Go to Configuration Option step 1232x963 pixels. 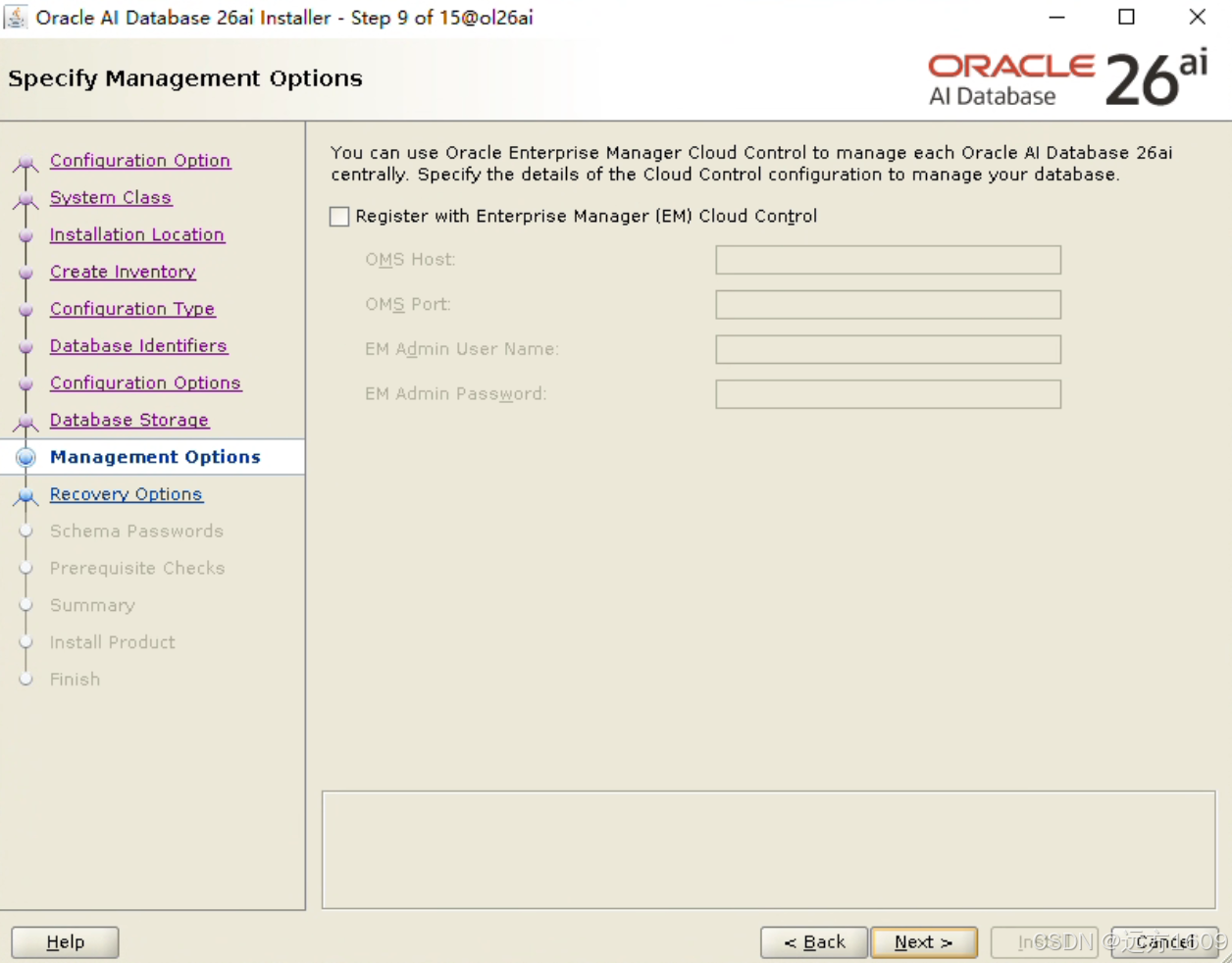pyautogui.click(x=140, y=161)
